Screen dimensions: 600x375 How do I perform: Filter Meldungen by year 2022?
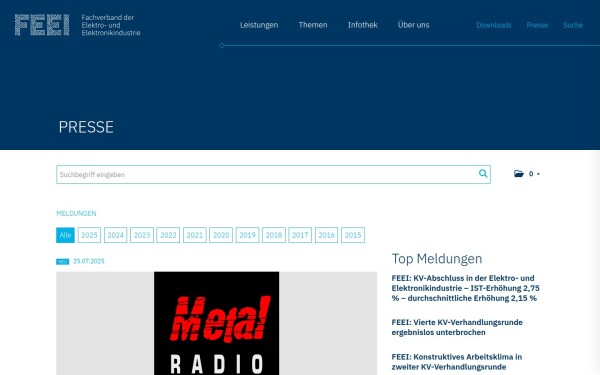coord(168,235)
